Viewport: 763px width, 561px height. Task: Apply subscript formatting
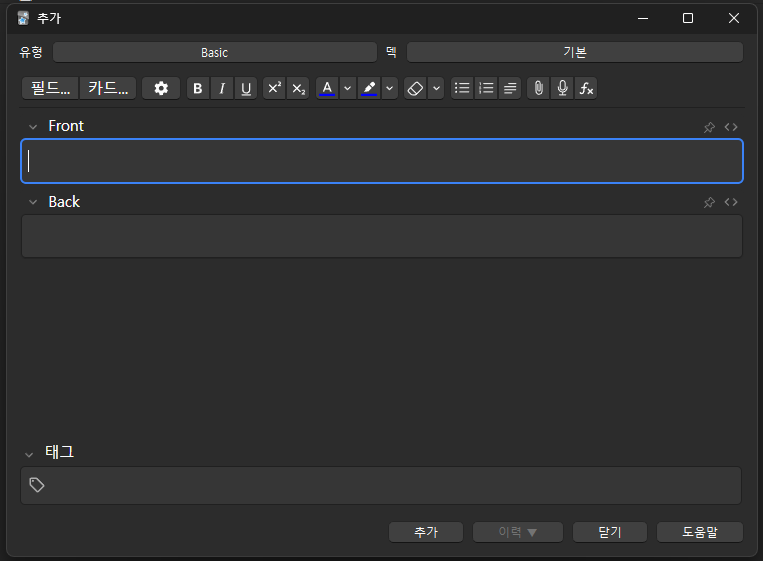click(298, 88)
